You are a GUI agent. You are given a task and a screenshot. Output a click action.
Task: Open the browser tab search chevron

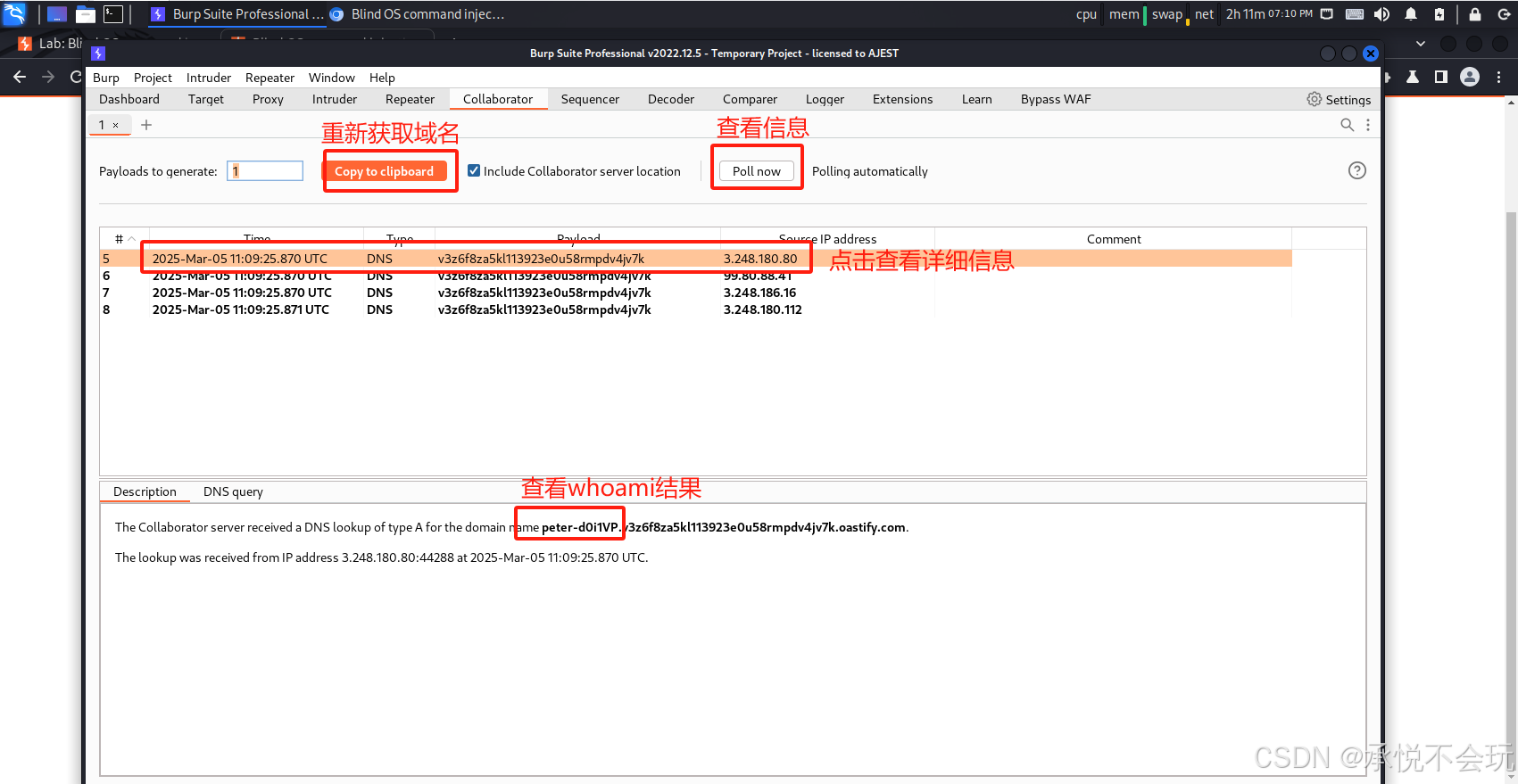coord(1421,44)
